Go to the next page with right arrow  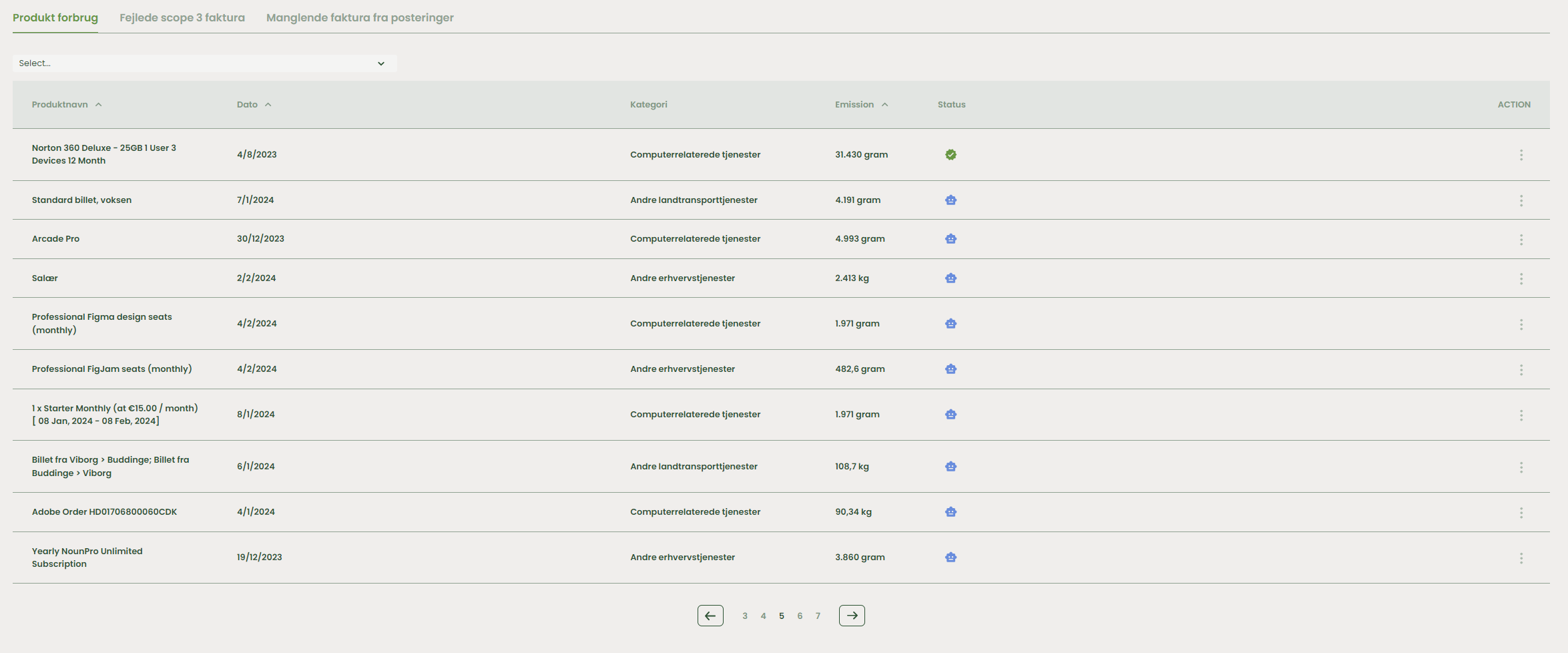852,616
